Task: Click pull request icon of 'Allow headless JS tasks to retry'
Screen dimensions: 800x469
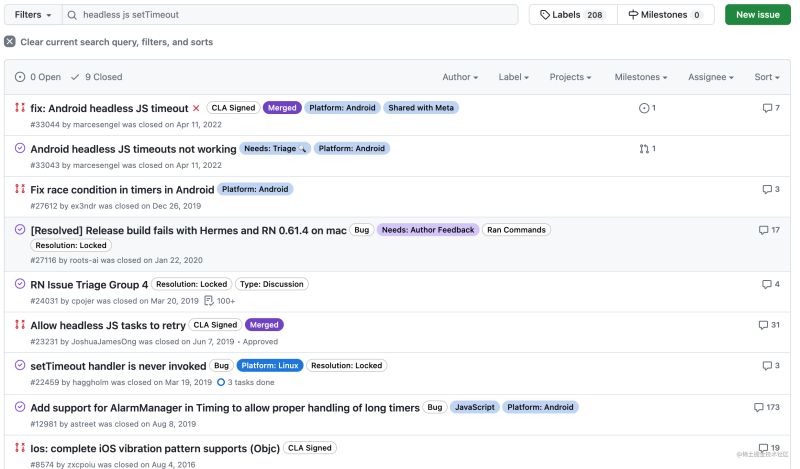Action: click(x=20, y=325)
